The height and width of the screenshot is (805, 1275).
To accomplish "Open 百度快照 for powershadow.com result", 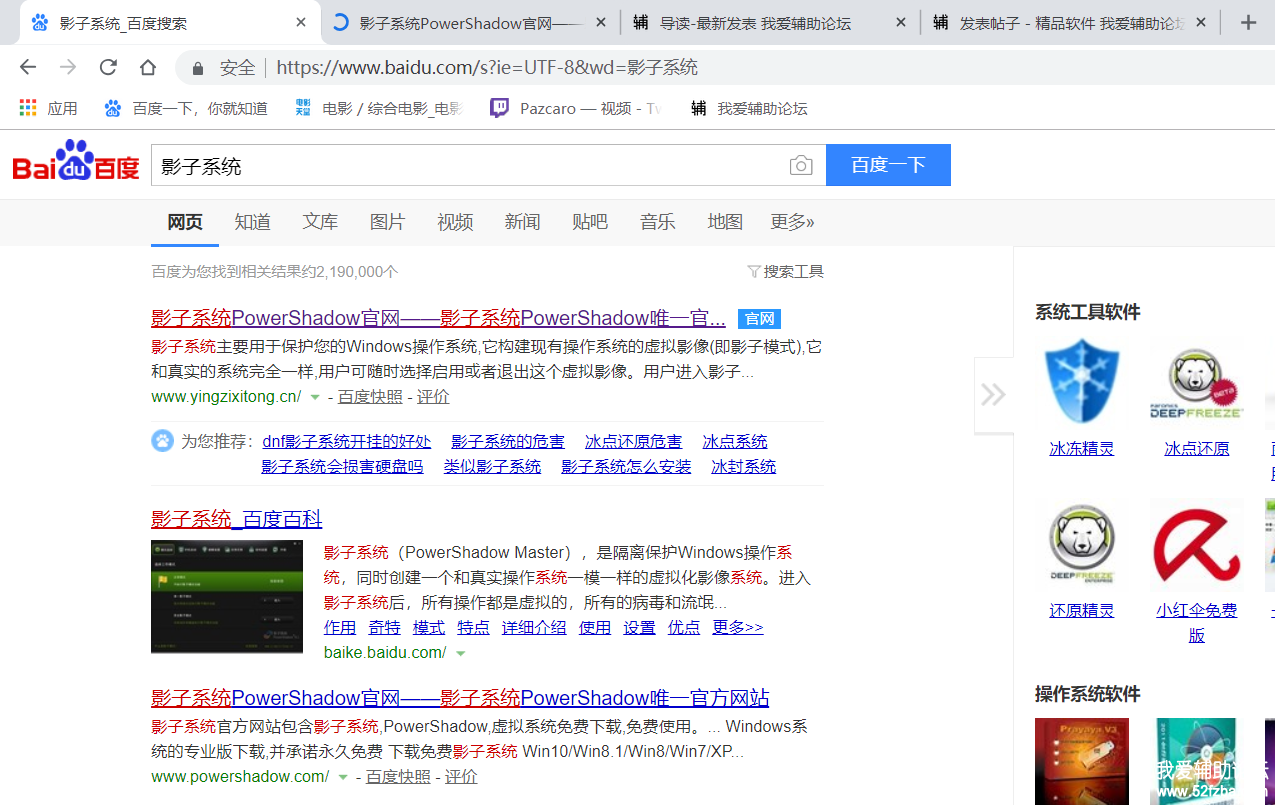I will click(x=398, y=777).
